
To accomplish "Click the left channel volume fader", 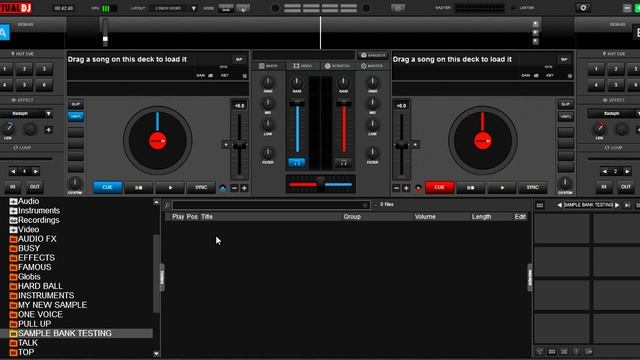I will (297, 102).
